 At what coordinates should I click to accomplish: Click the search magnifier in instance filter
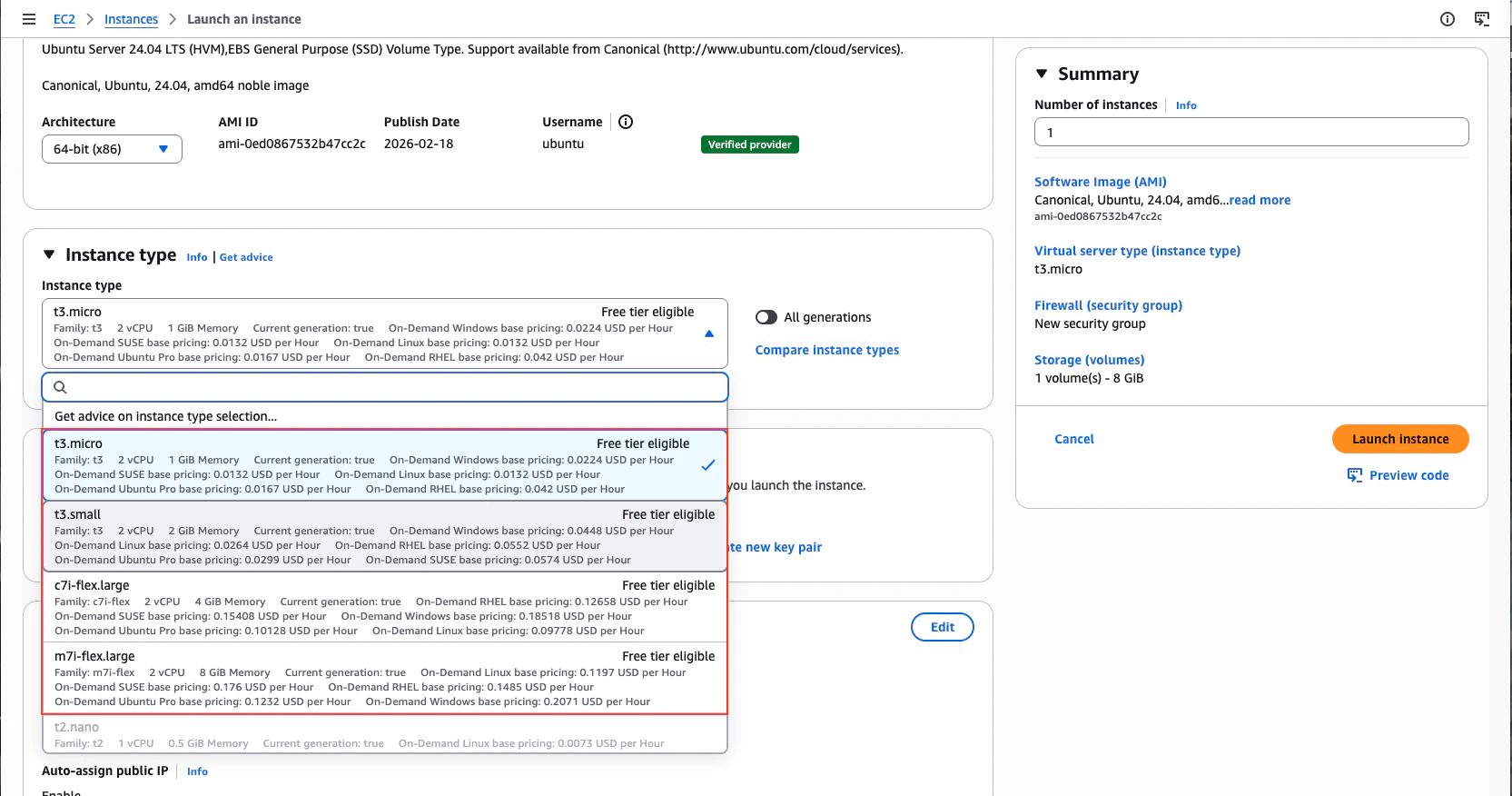[x=61, y=387]
